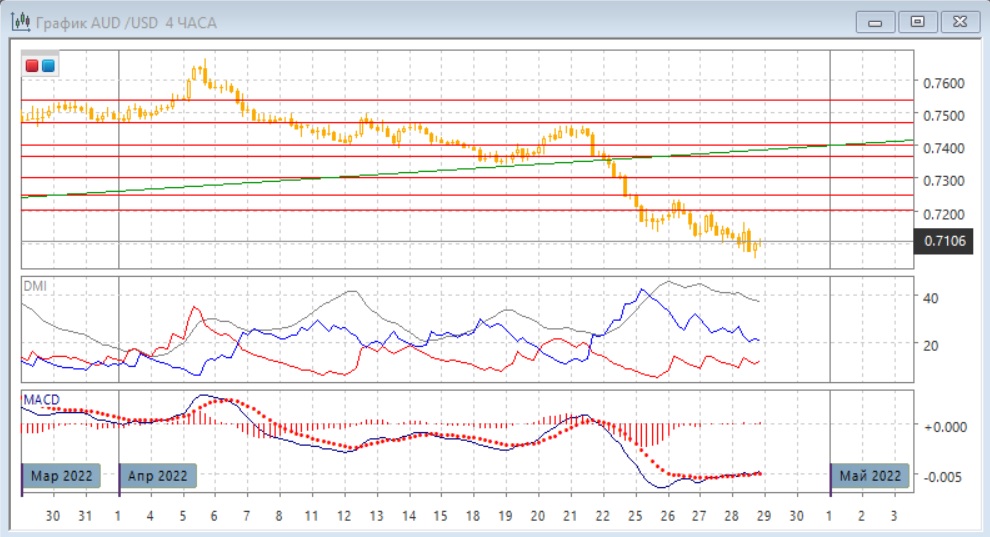990x537 pixels.
Task: Click the MACD indicator label
Action: 42,399
